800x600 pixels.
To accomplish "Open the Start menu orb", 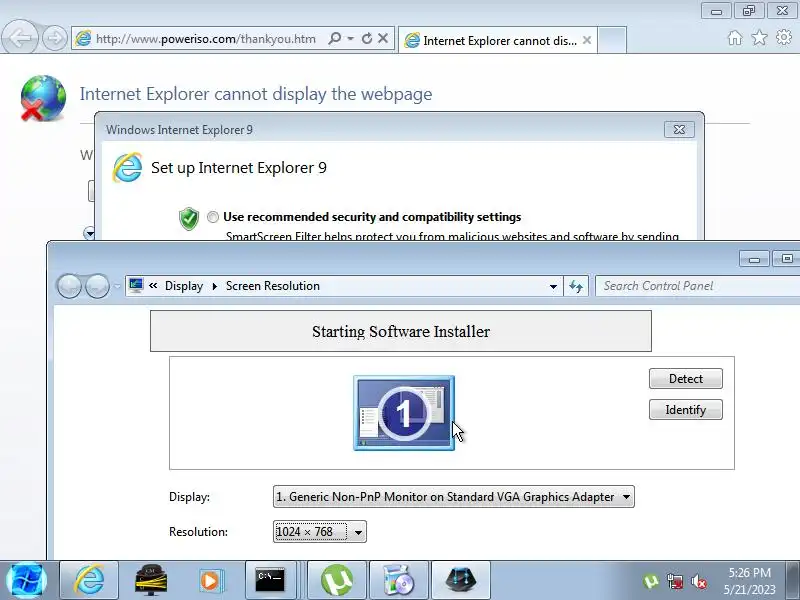I will point(27,581).
